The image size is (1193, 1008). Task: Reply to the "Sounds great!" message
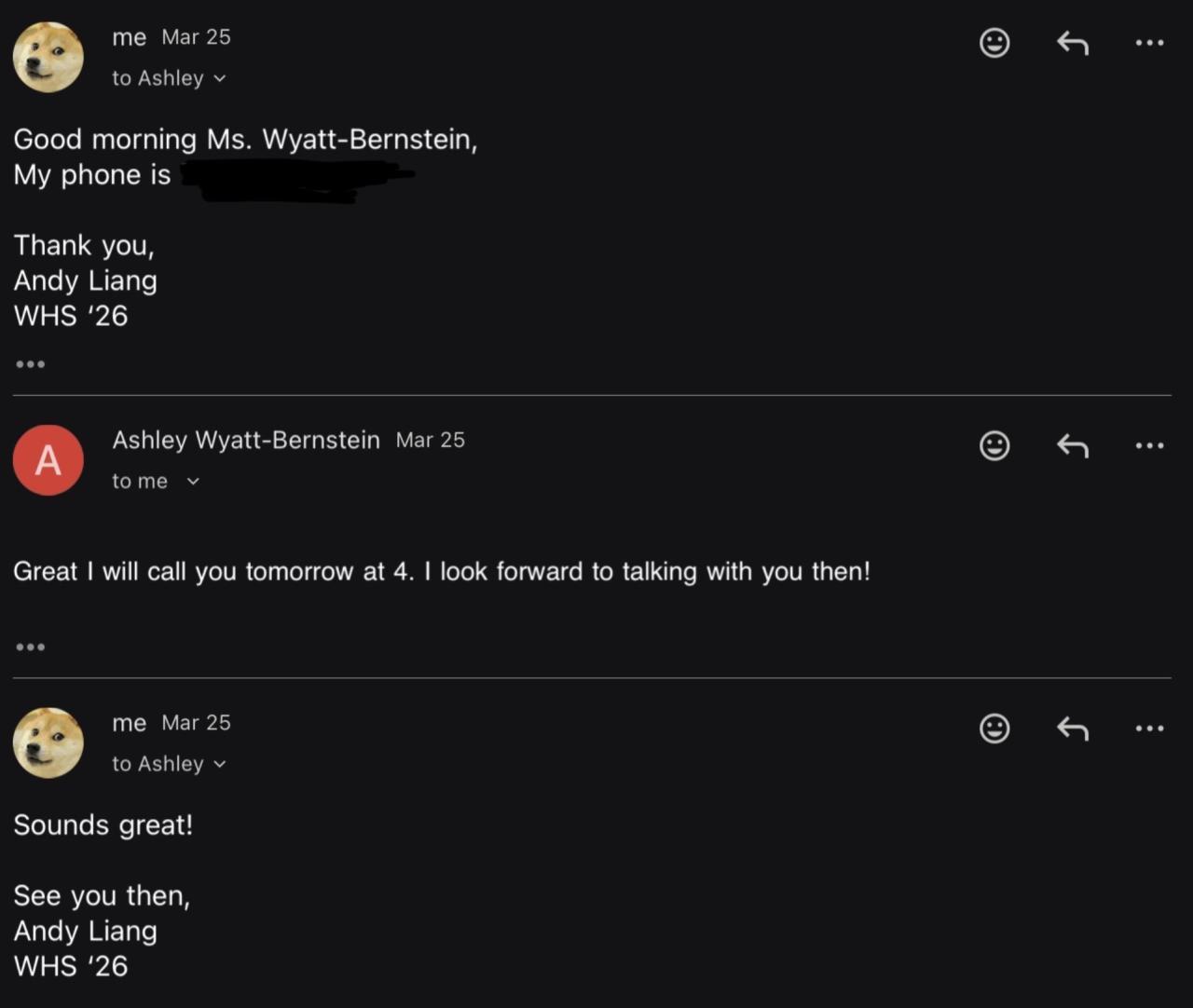1073,728
